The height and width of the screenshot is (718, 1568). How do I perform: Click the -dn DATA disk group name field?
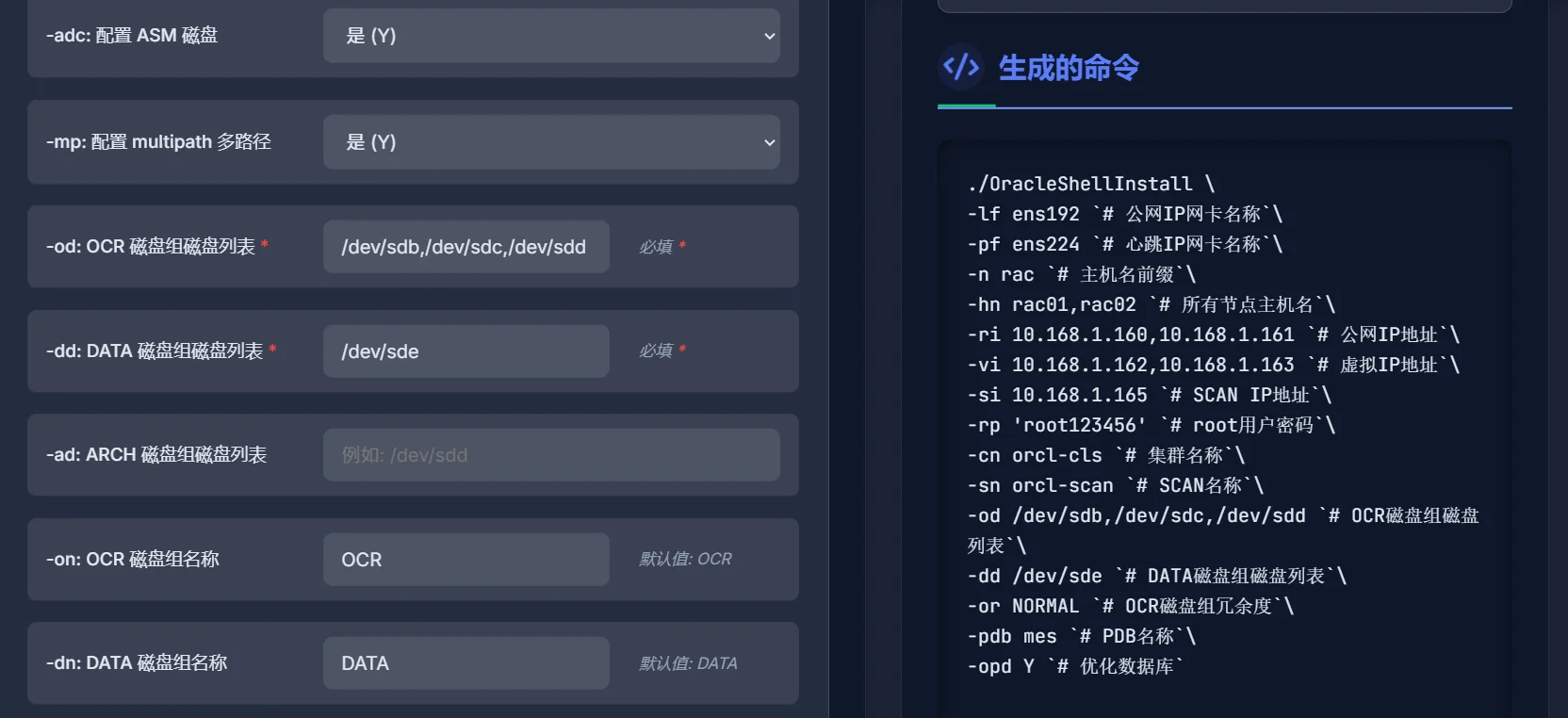[x=465, y=663]
